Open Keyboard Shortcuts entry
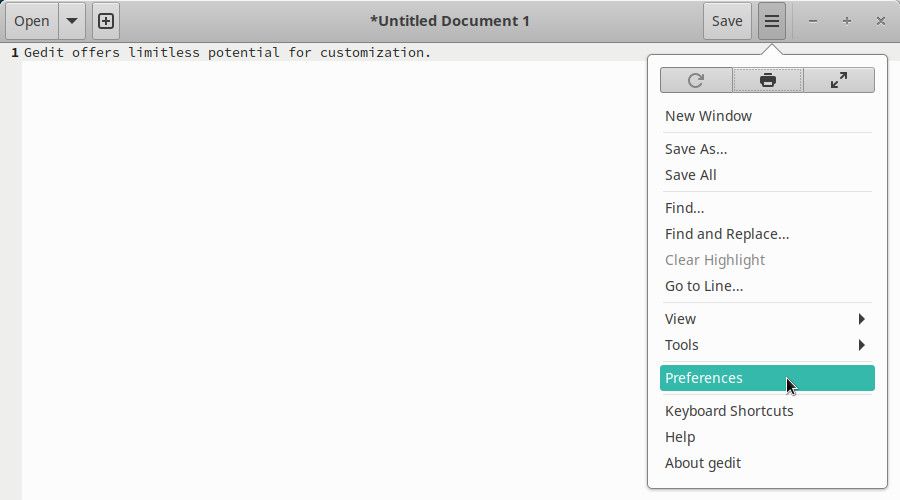The width and height of the screenshot is (900, 500). [x=729, y=411]
